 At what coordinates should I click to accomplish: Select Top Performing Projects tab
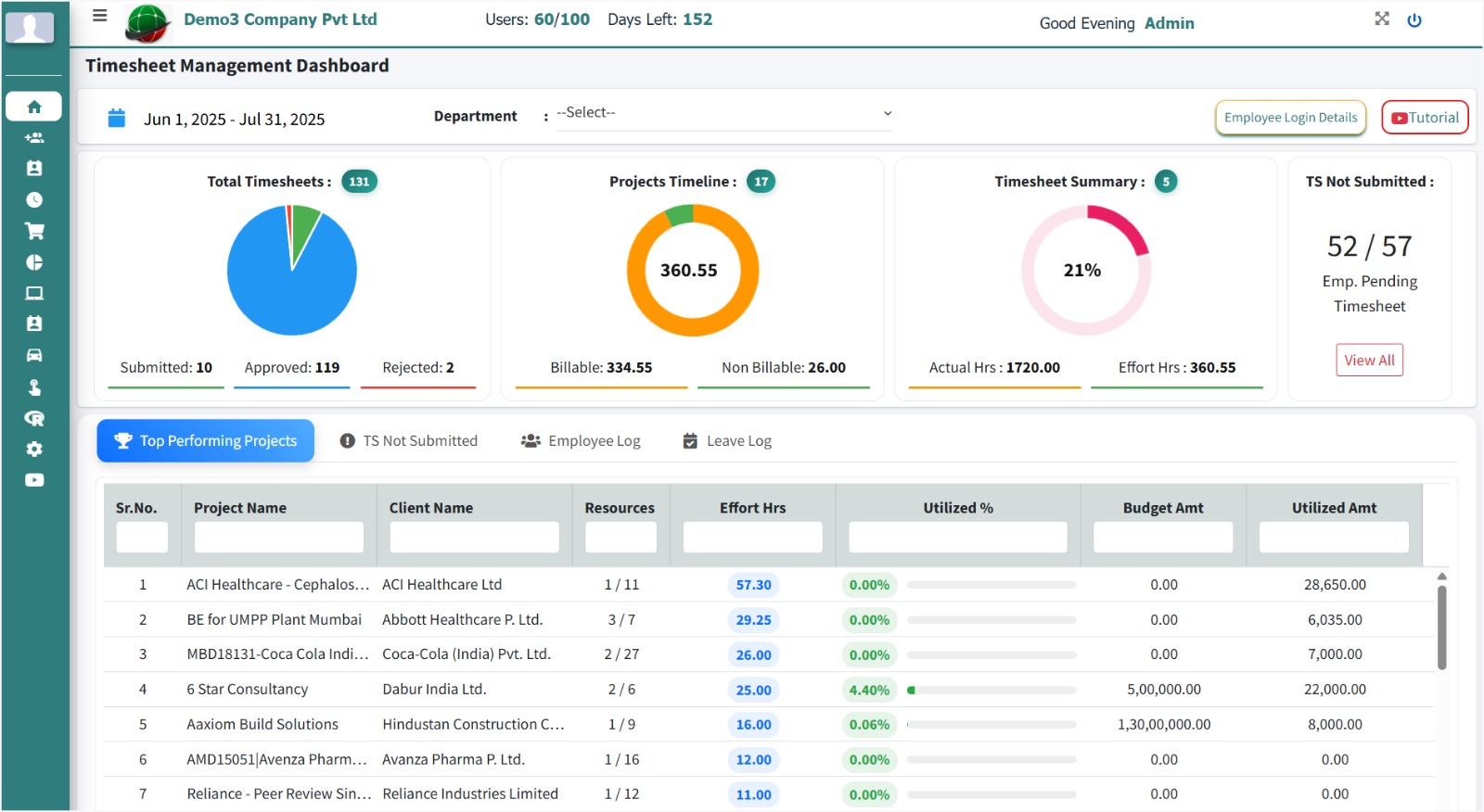coord(206,441)
